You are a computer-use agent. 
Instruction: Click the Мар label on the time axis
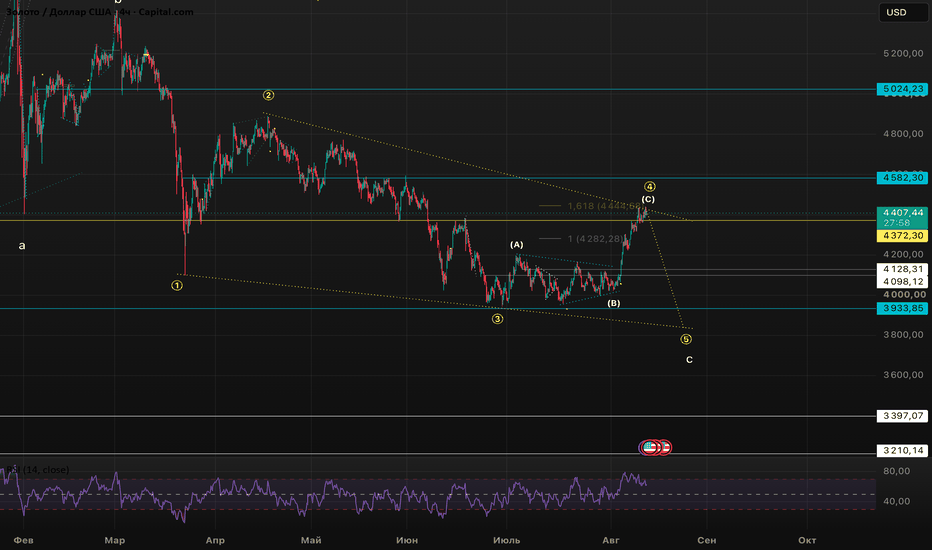coord(115,540)
